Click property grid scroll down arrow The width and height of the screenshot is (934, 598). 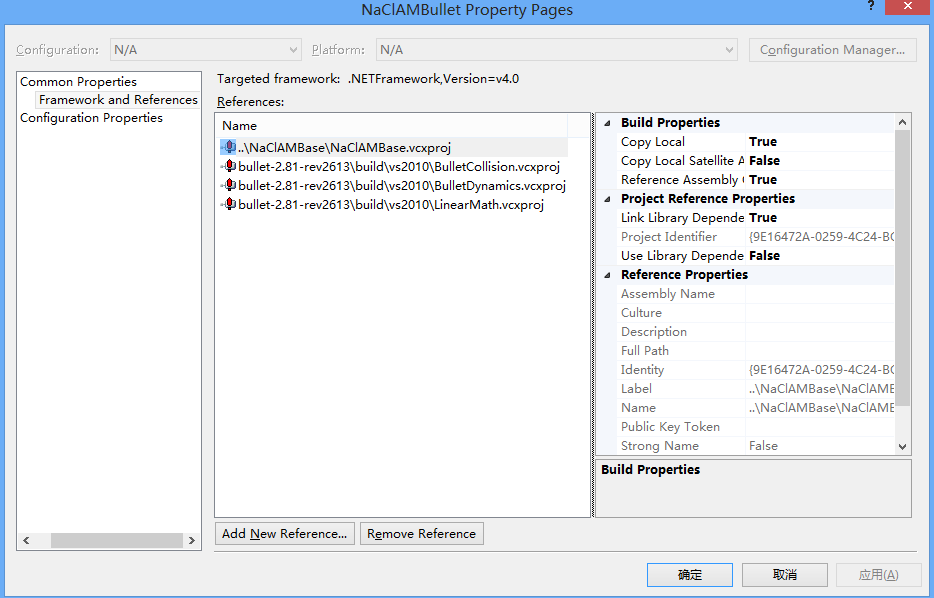pyautogui.click(x=902, y=447)
